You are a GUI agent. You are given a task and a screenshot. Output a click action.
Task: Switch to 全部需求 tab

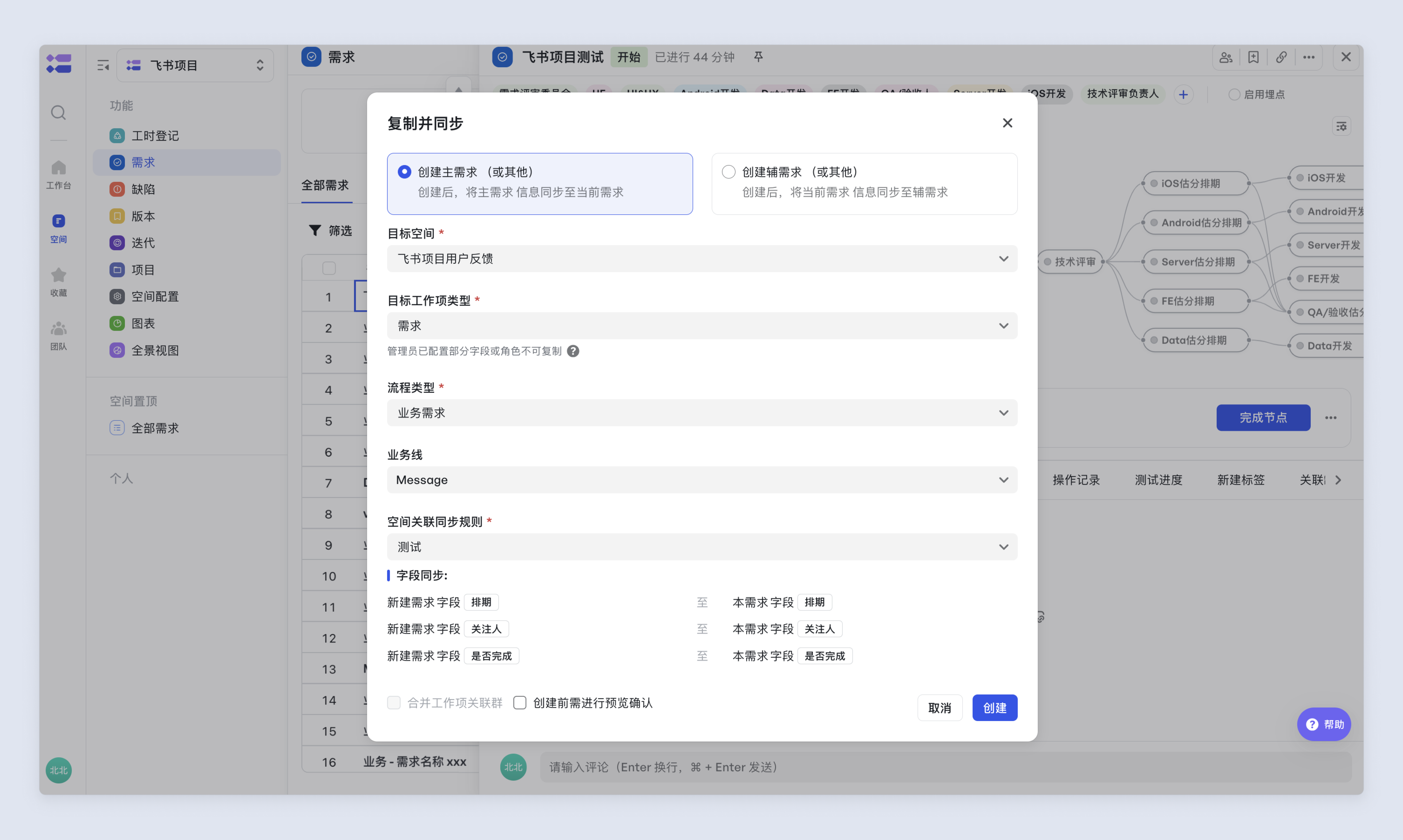(x=326, y=185)
